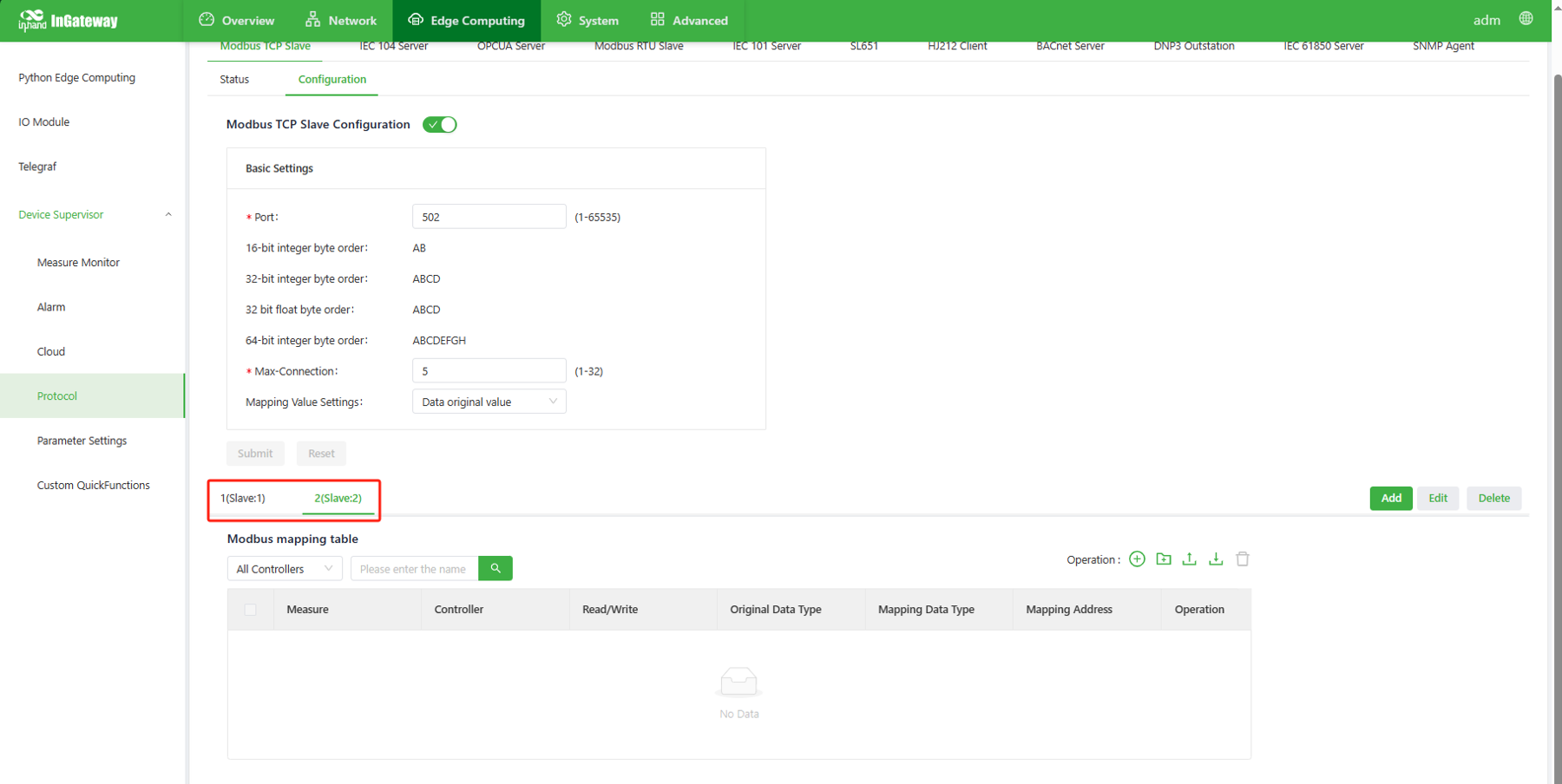1562x784 pixels.
Task: Click the circled plus add-mapping icon
Action: [x=1137, y=559]
